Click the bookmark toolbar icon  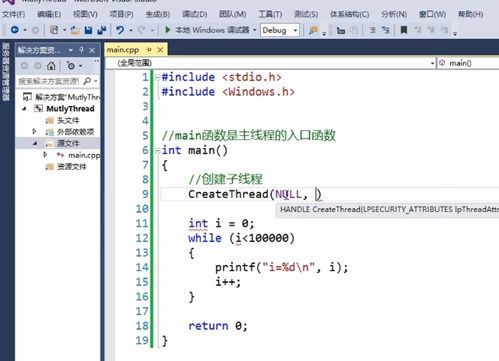click(x=404, y=30)
